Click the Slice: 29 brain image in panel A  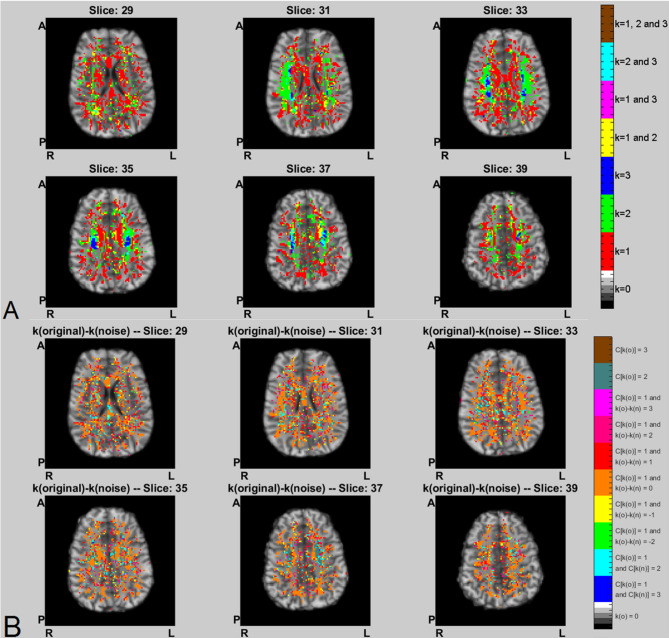111,83
